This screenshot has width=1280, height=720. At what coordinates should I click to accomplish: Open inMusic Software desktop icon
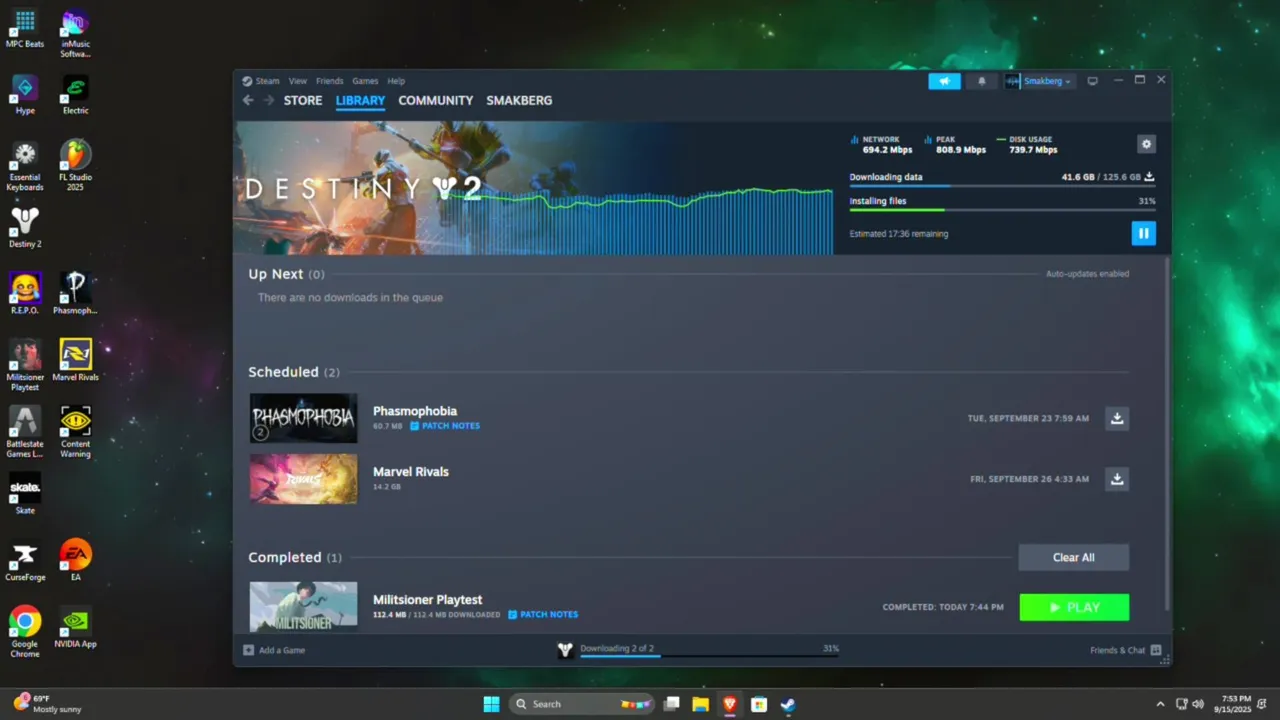click(75, 33)
